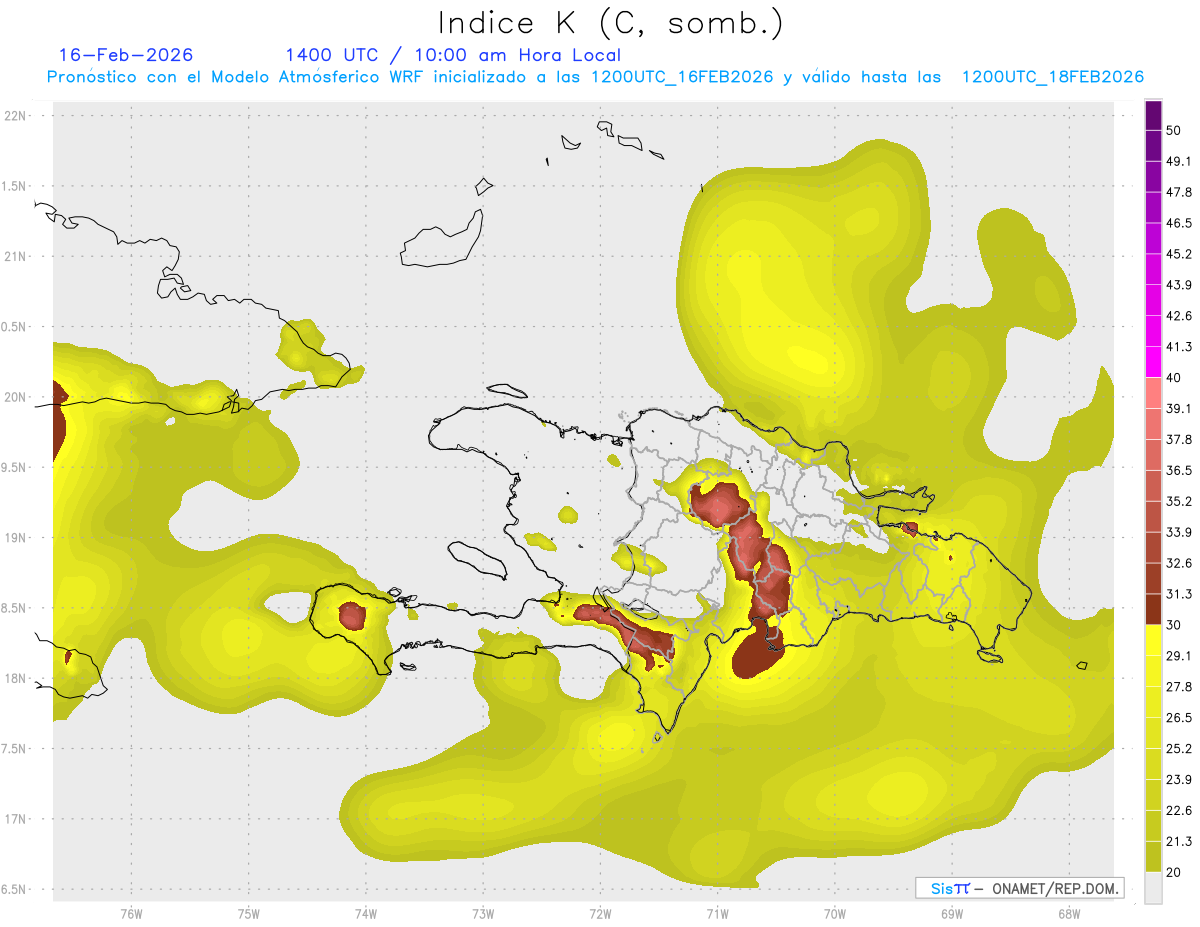Image resolution: width=1200 pixels, height=927 pixels.
Task: Select the date "16-Feb-2026"
Action: tap(126, 55)
